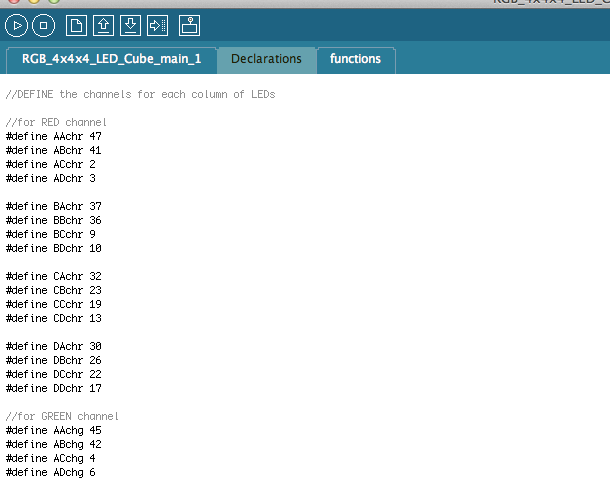The image size is (610, 479).
Task: Click the line '#define BDchr 10'
Action: click(54, 248)
